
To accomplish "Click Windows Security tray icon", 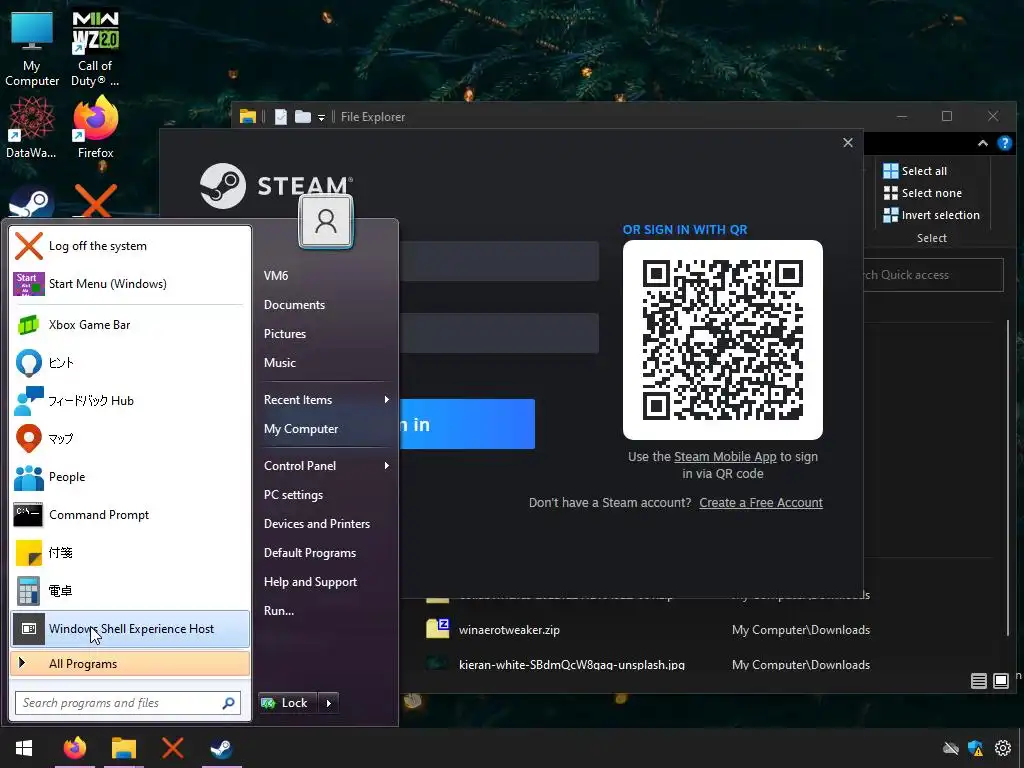I will click(976, 748).
